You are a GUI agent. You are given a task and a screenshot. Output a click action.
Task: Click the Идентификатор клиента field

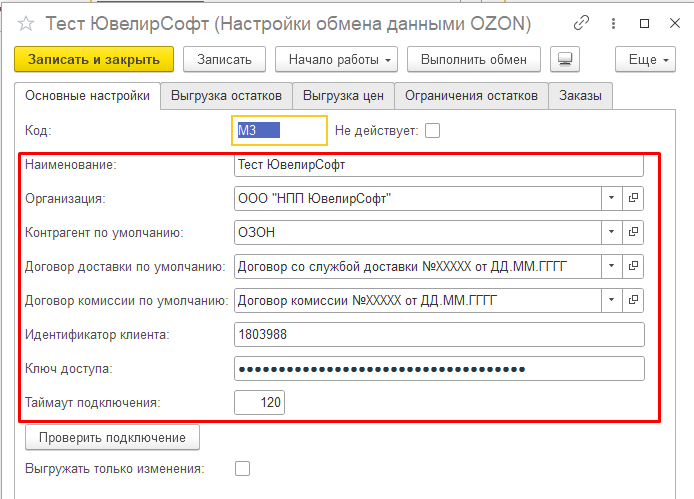coord(439,334)
